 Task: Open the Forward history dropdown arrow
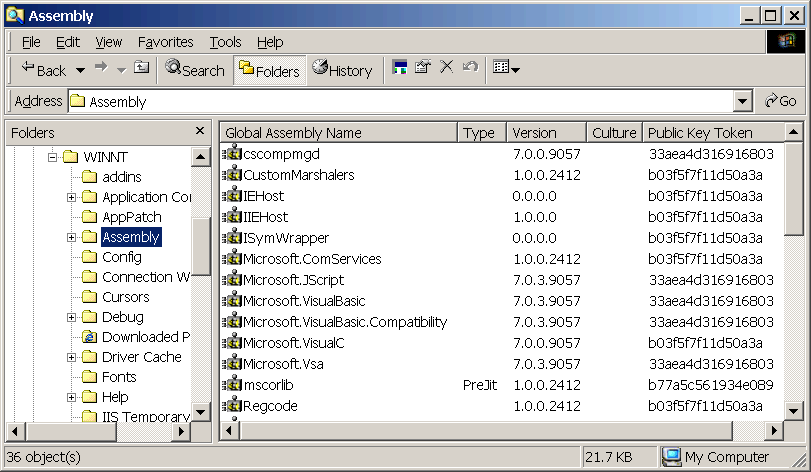(121, 70)
